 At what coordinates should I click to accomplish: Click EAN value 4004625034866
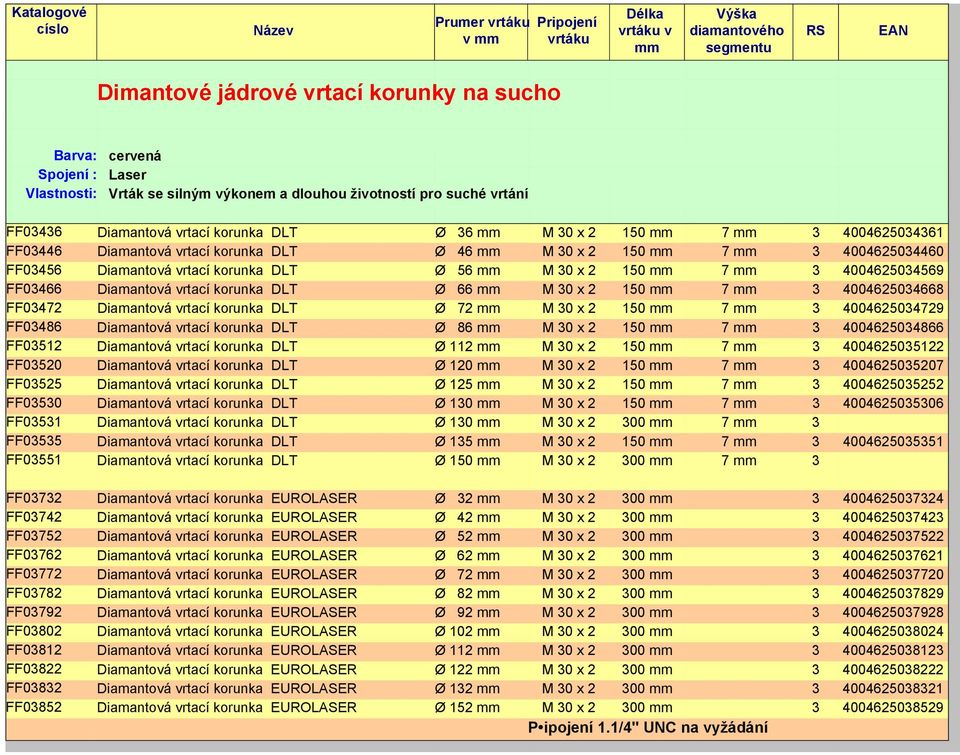pyautogui.click(x=893, y=328)
